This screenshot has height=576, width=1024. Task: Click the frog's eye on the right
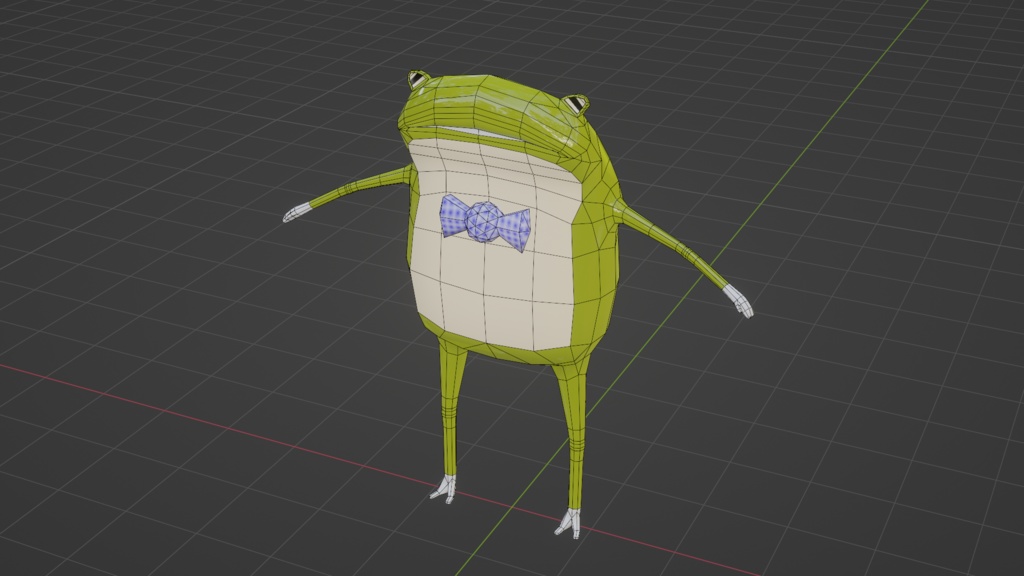pos(577,104)
